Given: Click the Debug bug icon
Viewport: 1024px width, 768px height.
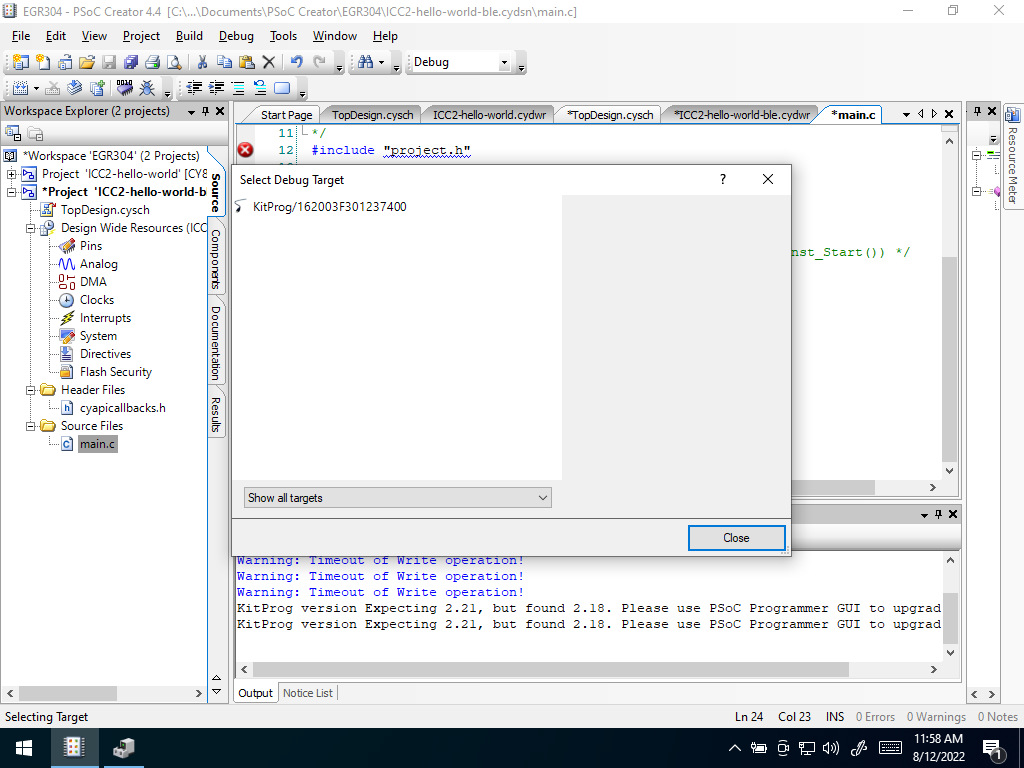Looking at the screenshot, I should tap(147, 88).
